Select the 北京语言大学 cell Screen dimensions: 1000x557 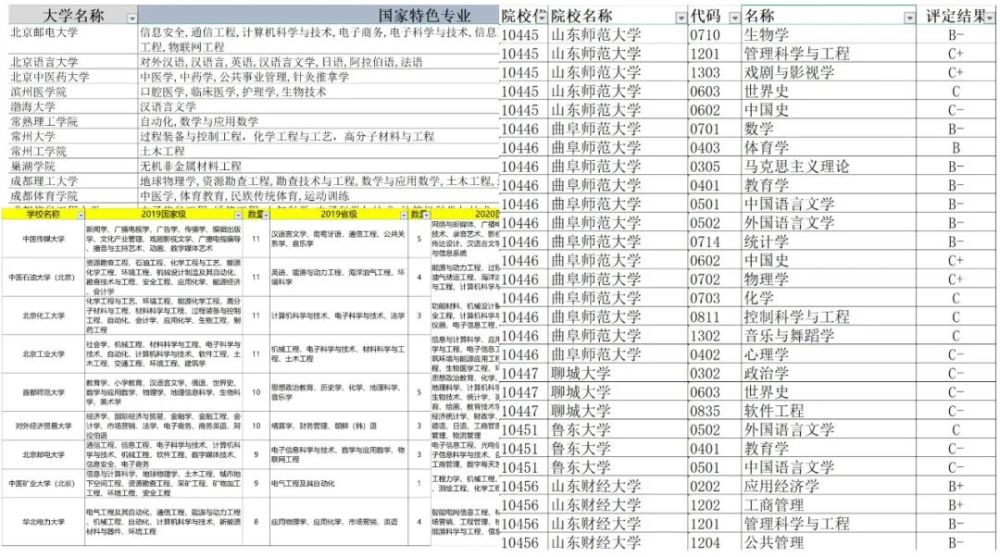[73, 62]
